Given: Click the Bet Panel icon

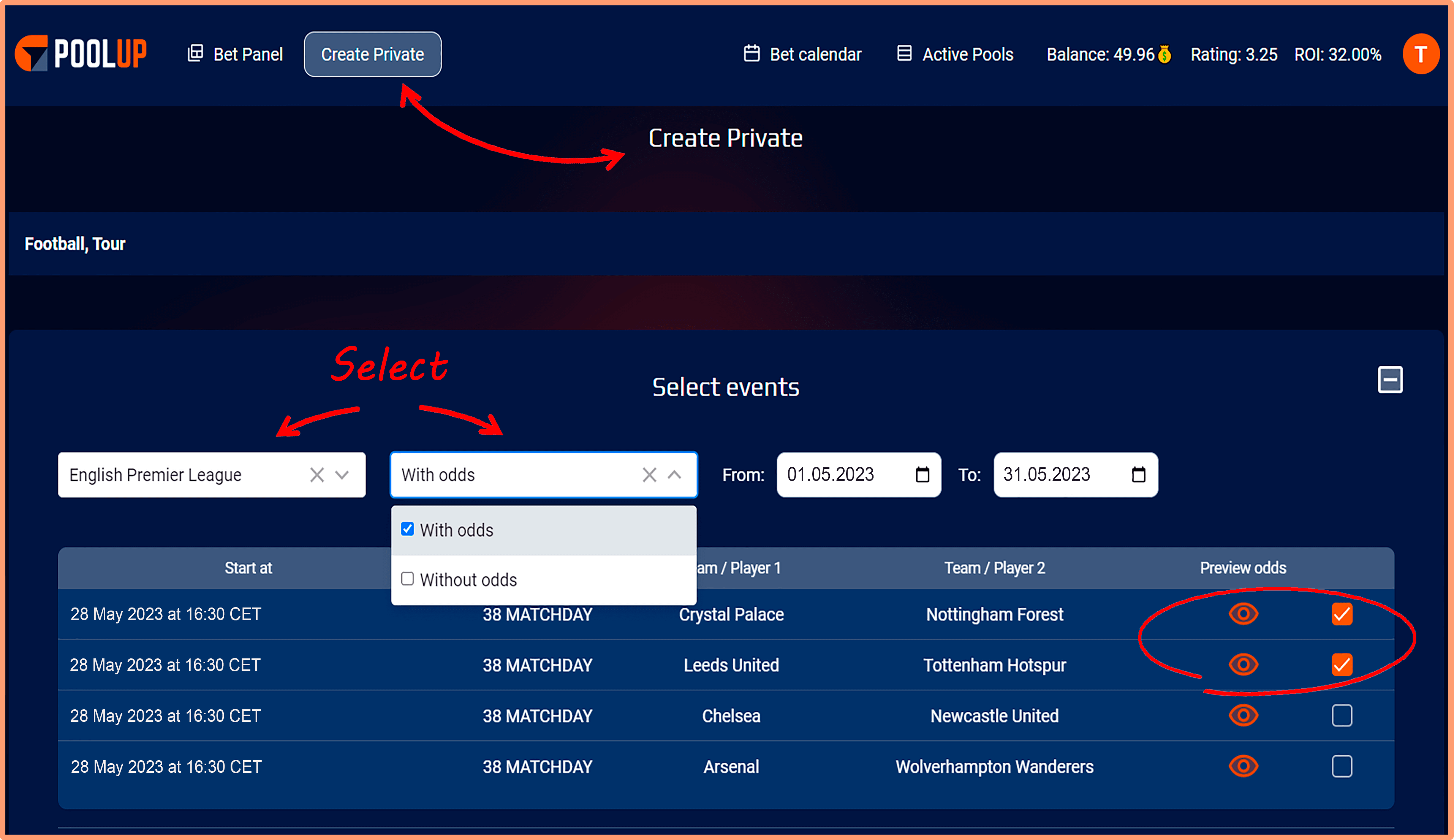Looking at the screenshot, I should click(x=196, y=53).
